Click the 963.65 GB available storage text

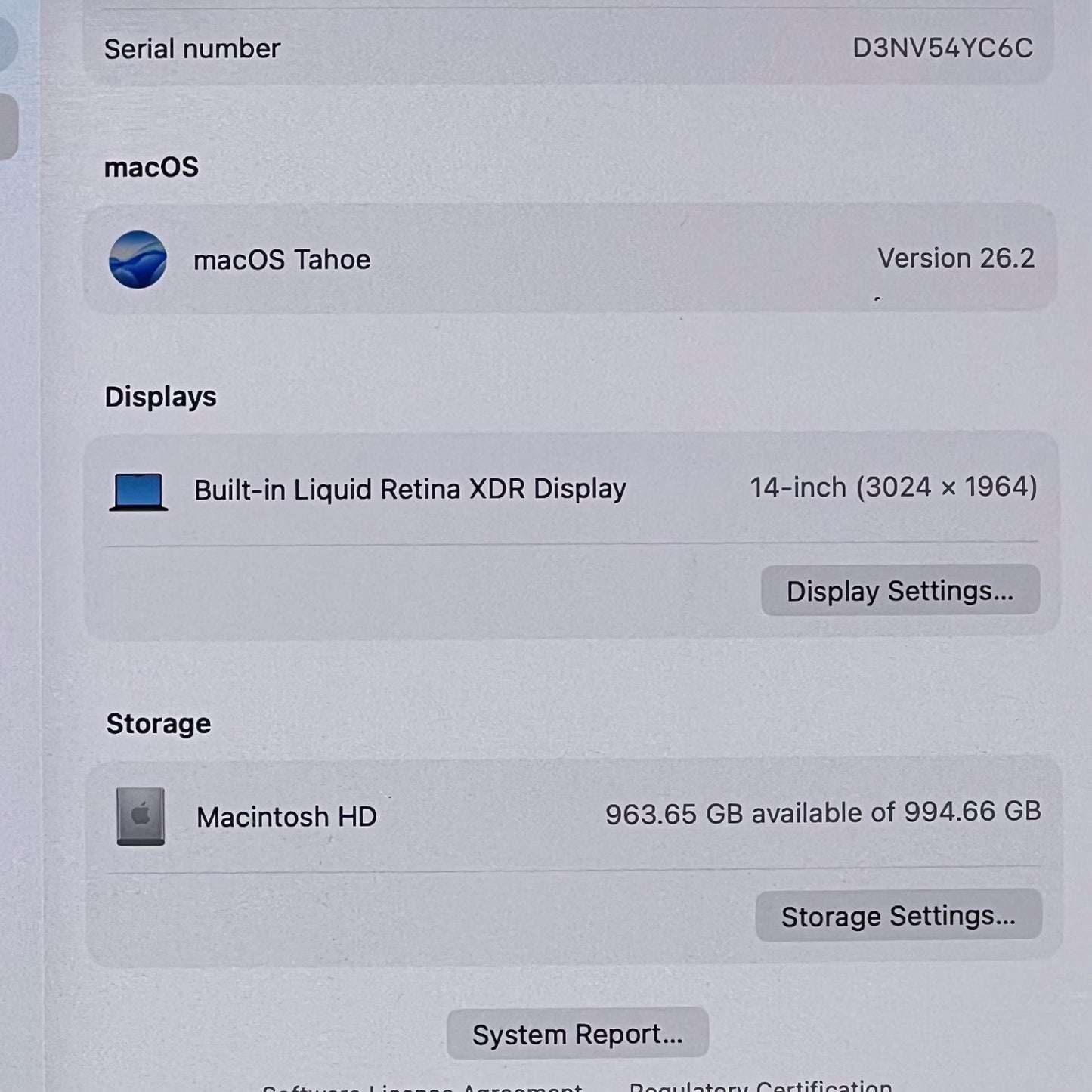822,813
